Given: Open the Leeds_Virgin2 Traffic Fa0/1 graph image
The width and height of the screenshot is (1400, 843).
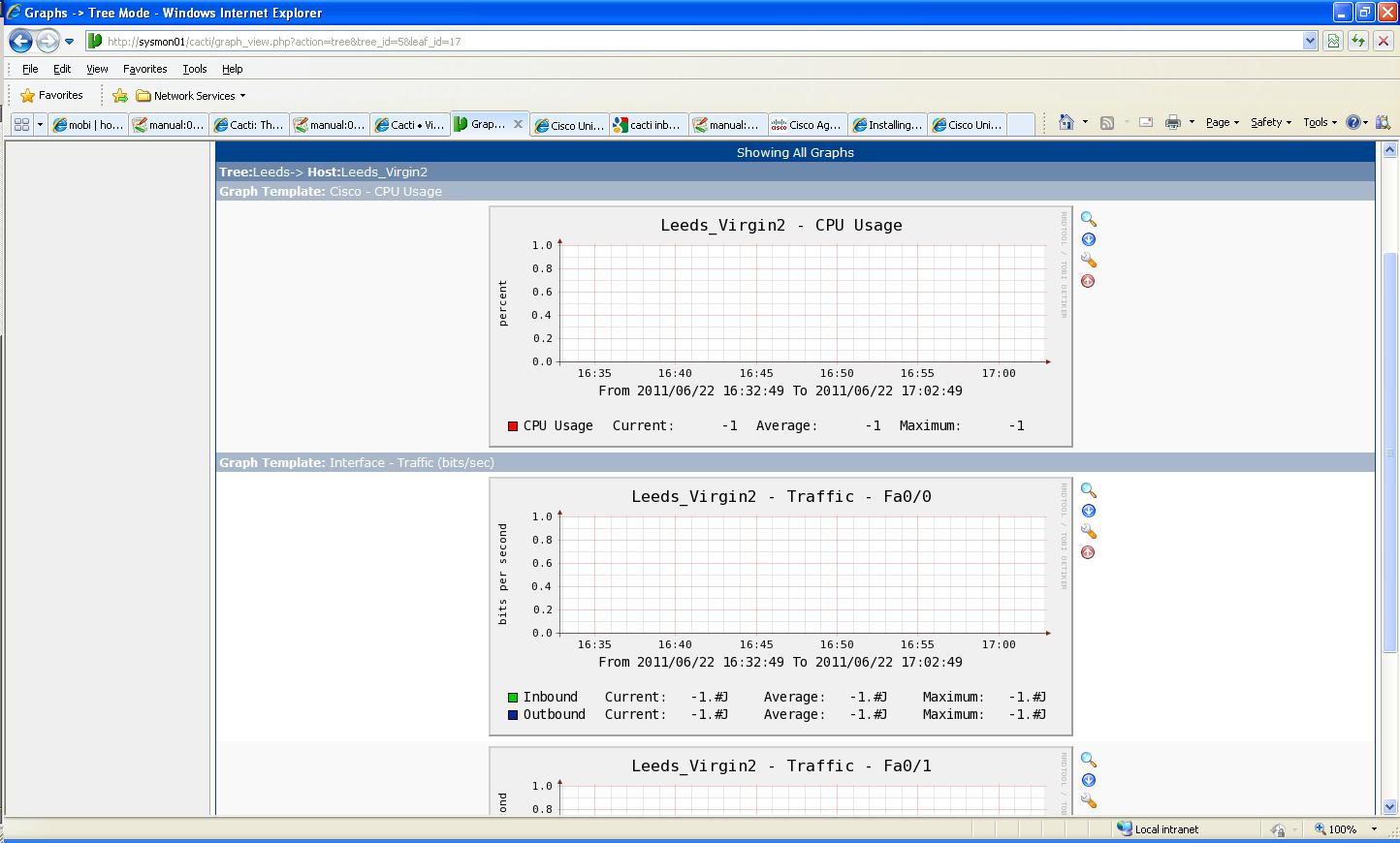Looking at the screenshot, I should click(780, 781).
